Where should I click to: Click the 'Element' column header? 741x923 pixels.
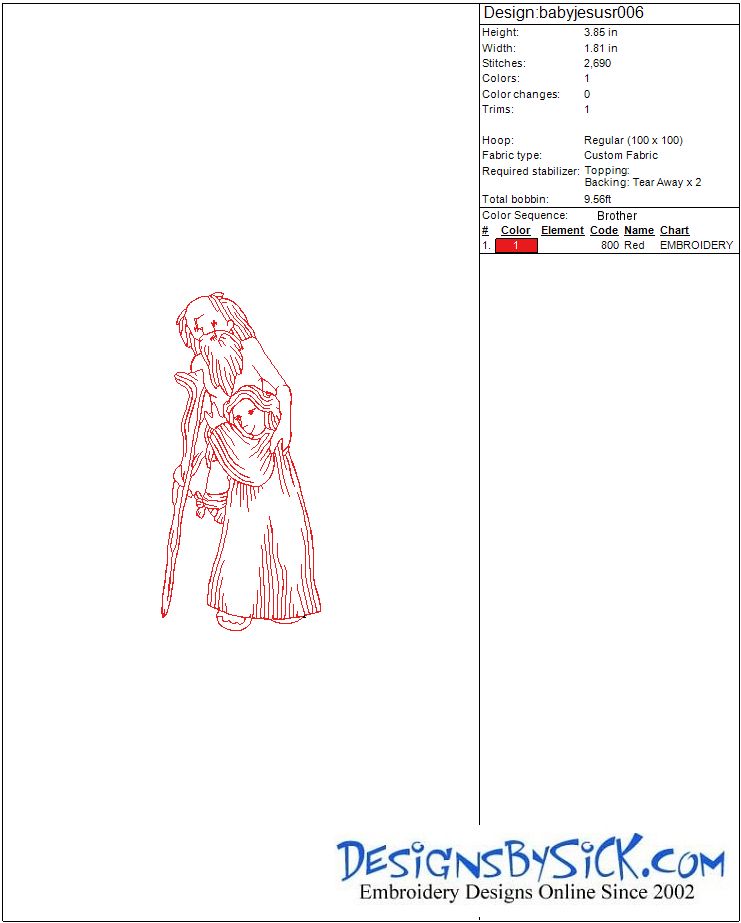tap(562, 230)
